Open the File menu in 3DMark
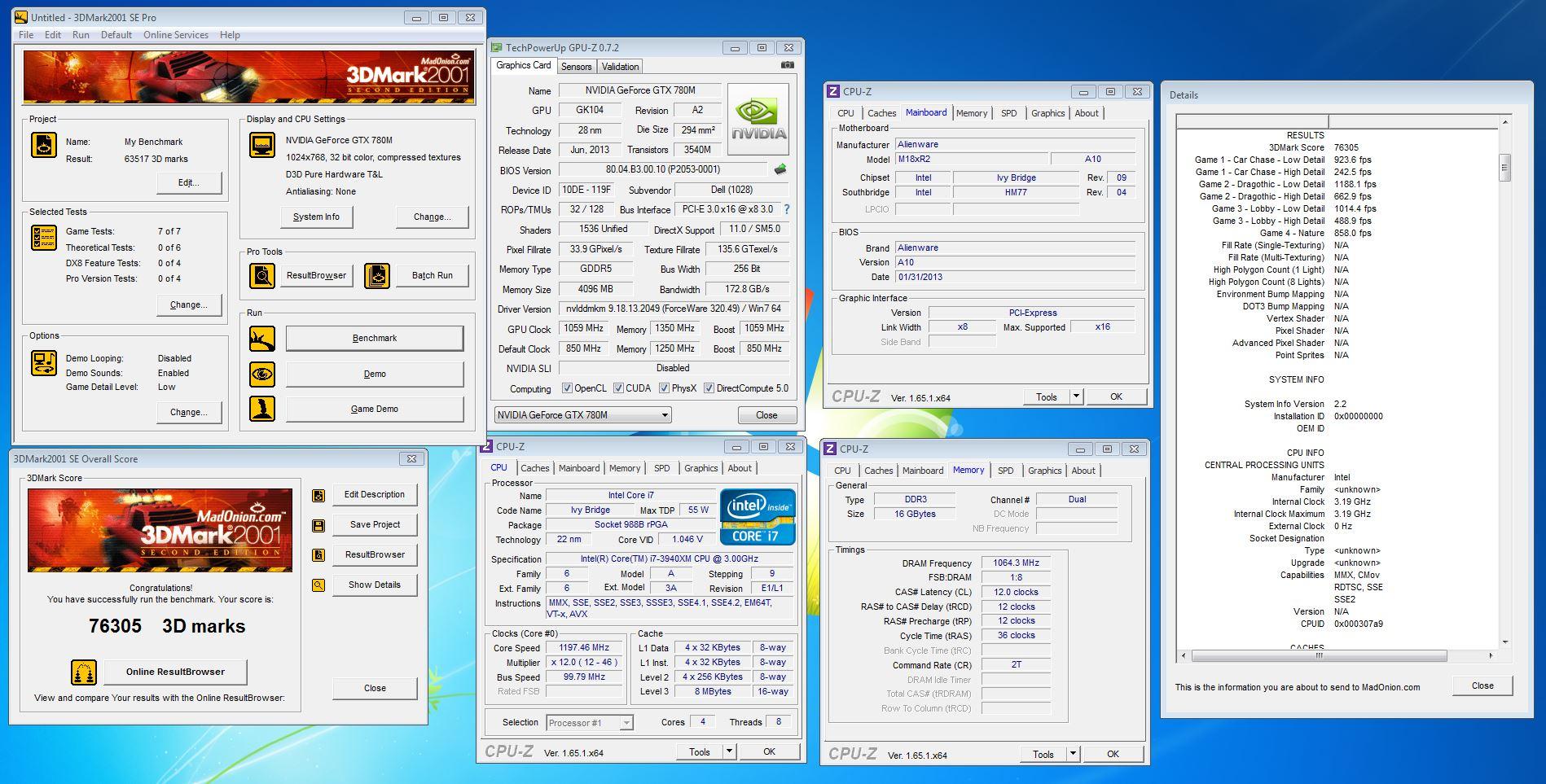Image resolution: width=1546 pixels, height=784 pixels. pos(26,35)
